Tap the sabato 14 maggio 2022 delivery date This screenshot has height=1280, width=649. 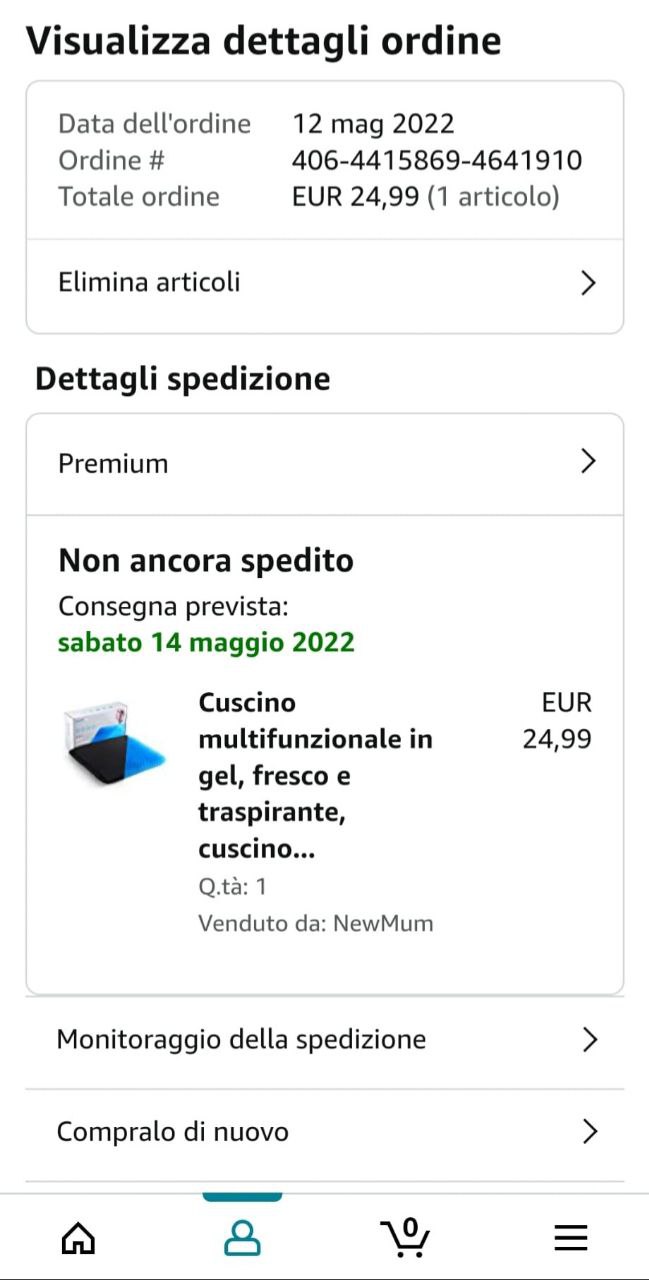coord(206,641)
